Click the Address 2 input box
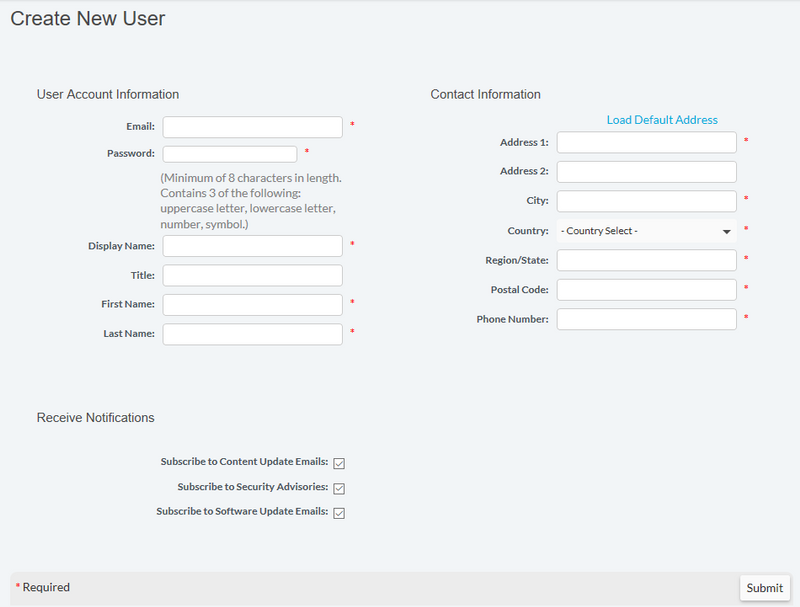This screenshot has height=607, width=800. coord(646,172)
